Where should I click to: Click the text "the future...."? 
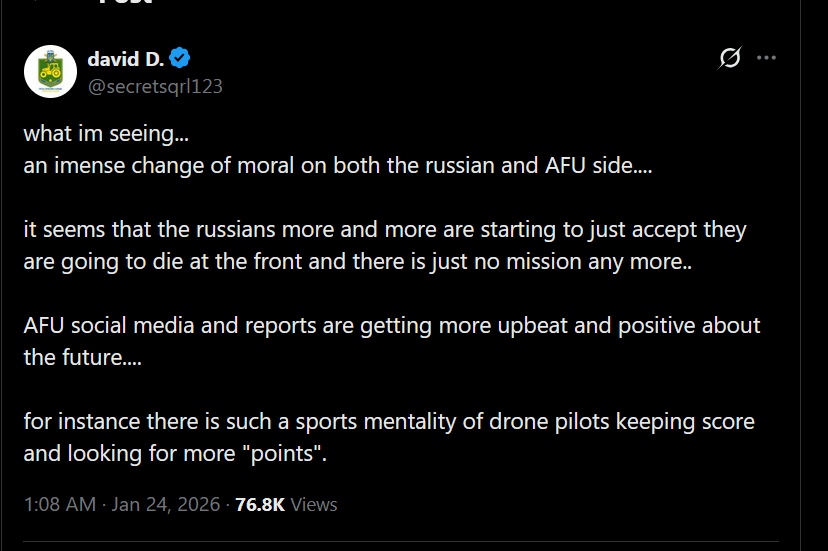tap(82, 357)
